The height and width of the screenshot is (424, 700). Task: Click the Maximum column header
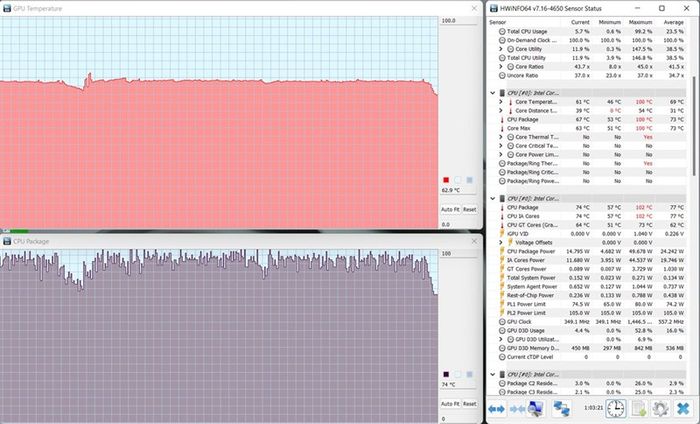[641, 22]
